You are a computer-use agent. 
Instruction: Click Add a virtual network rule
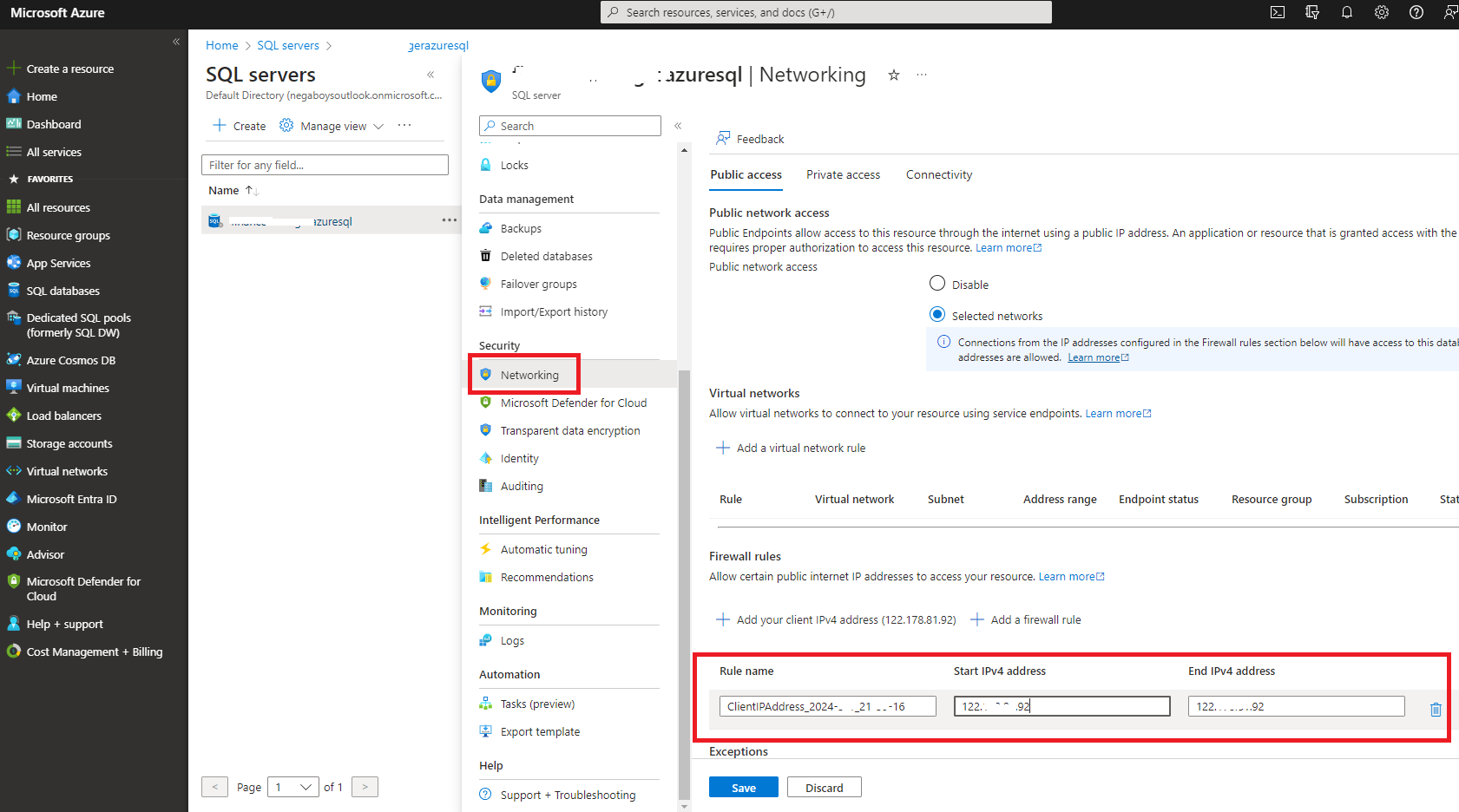coord(791,448)
